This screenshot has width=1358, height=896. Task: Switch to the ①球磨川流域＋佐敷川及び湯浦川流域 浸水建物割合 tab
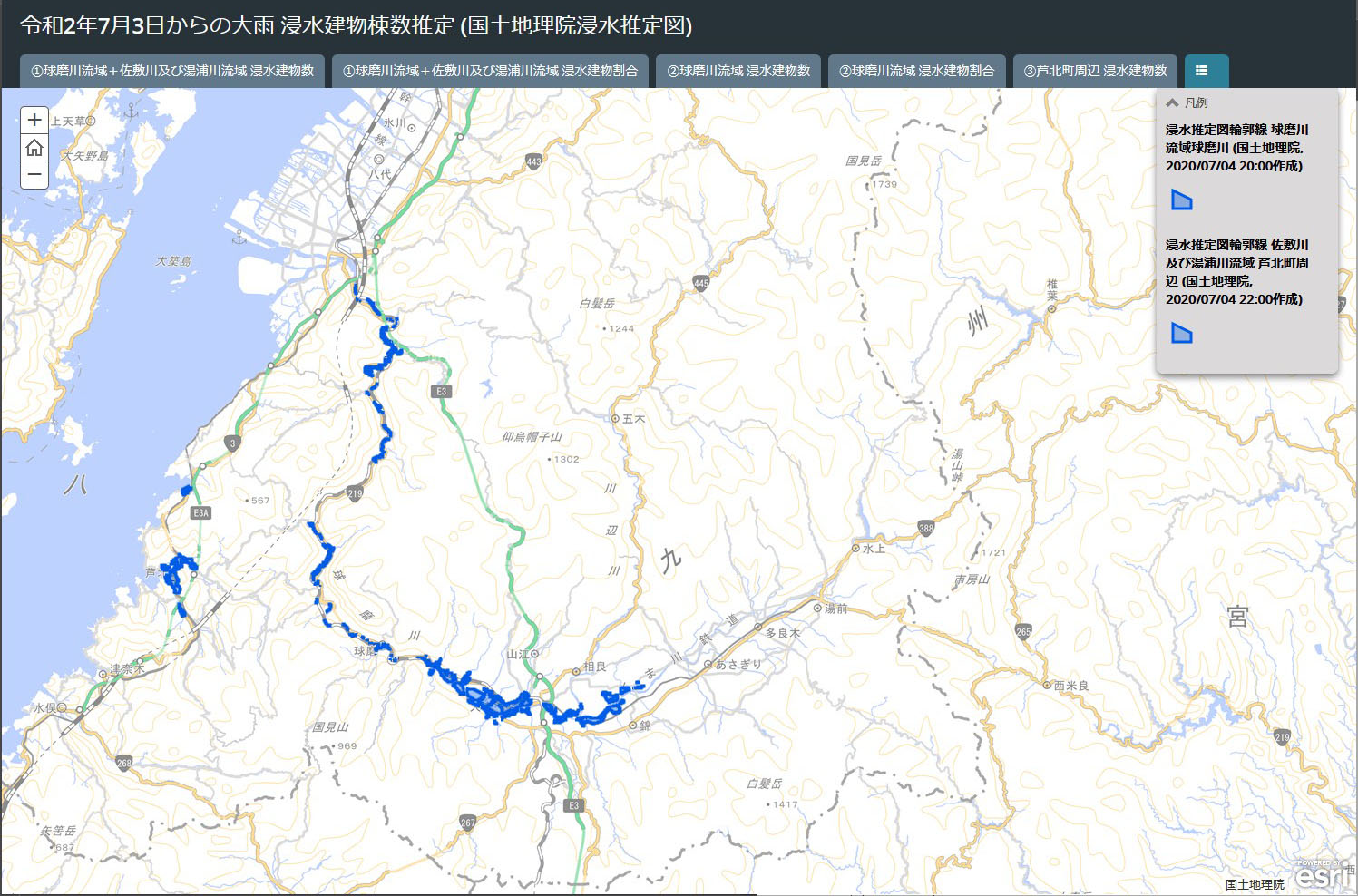point(493,71)
